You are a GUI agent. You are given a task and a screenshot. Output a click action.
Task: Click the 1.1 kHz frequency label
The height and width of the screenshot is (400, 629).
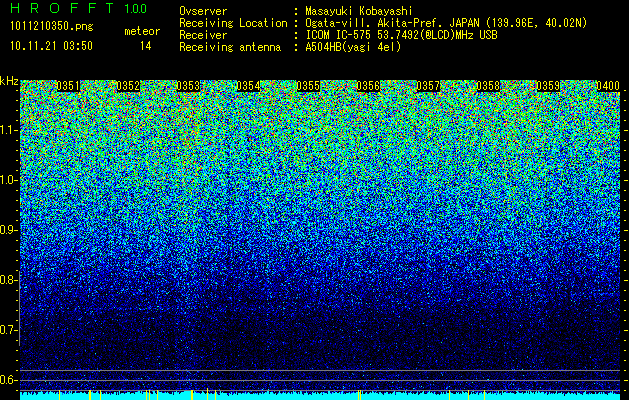(x=8, y=130)
